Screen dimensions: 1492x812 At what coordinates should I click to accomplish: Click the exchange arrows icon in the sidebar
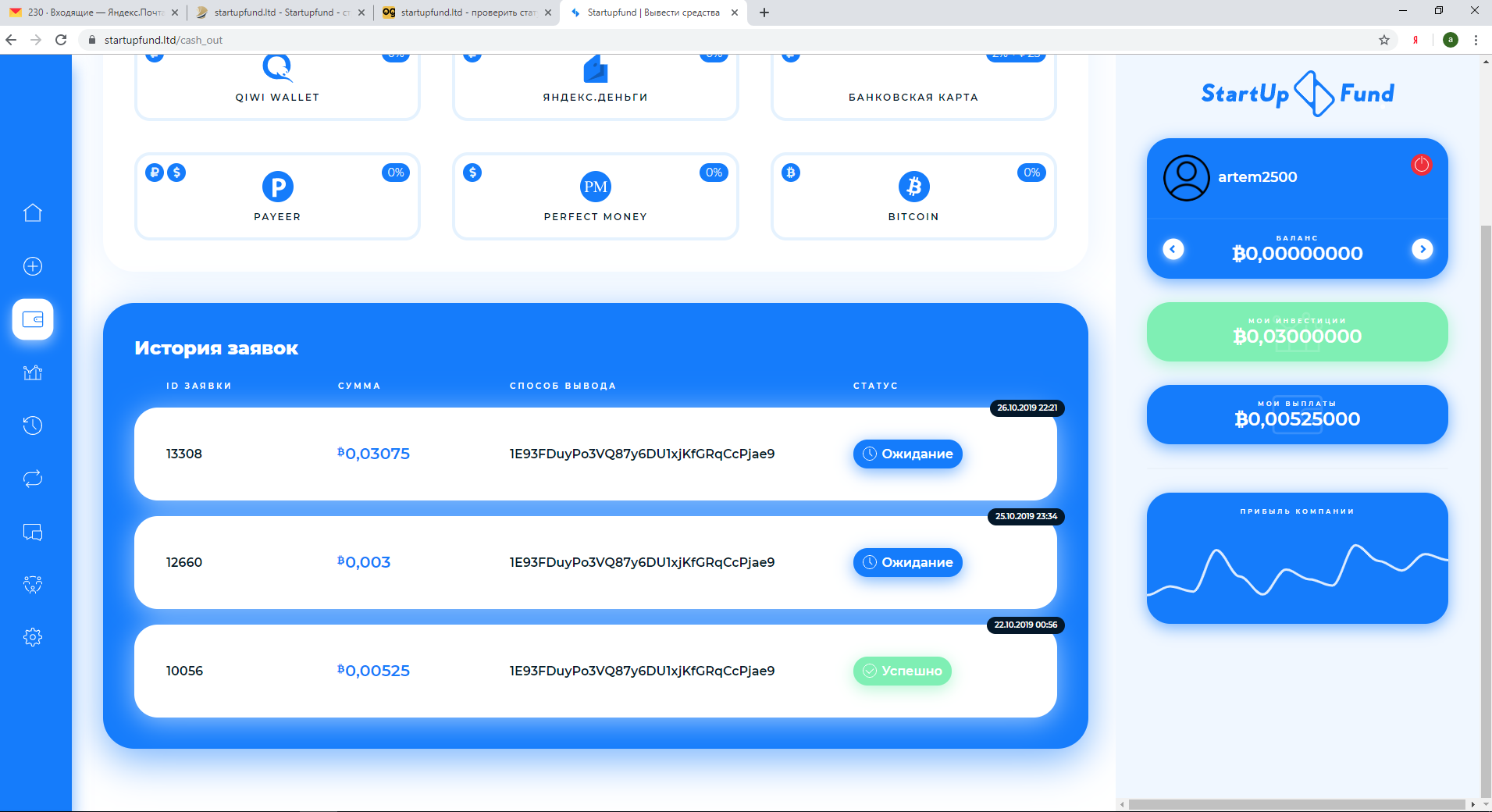click(33, 479)
